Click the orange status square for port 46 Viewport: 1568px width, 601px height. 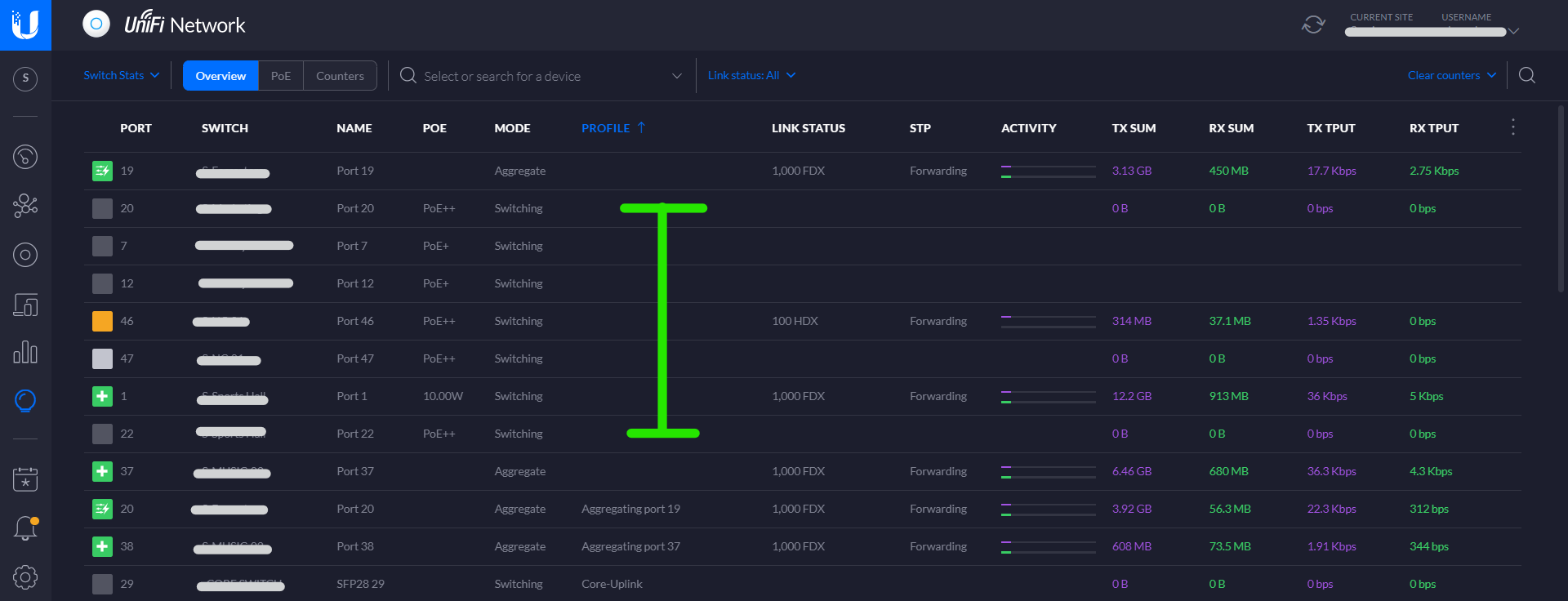point(102,321)
